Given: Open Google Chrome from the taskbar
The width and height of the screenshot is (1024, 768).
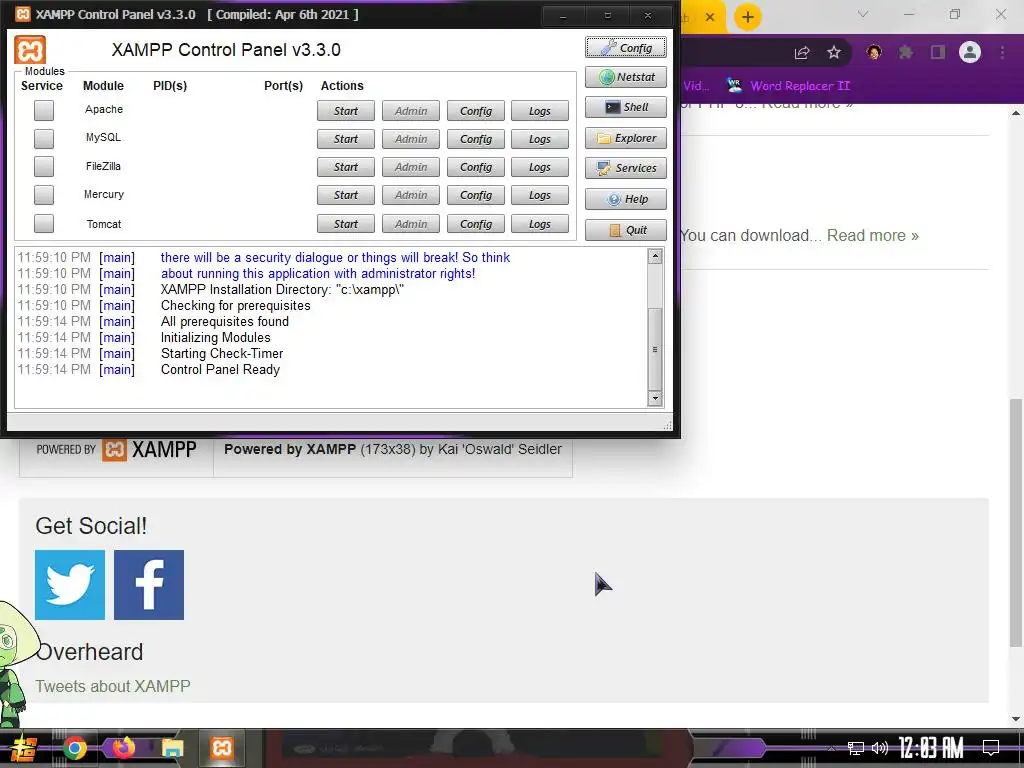Looking at the screenshot, I should [x=74, y=748].
